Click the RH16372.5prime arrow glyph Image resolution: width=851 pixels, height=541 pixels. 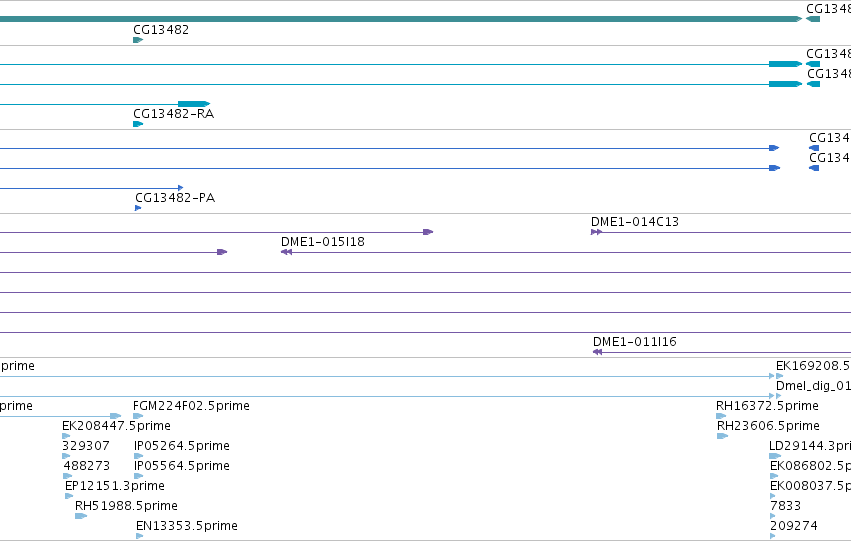tap(721, 416)
